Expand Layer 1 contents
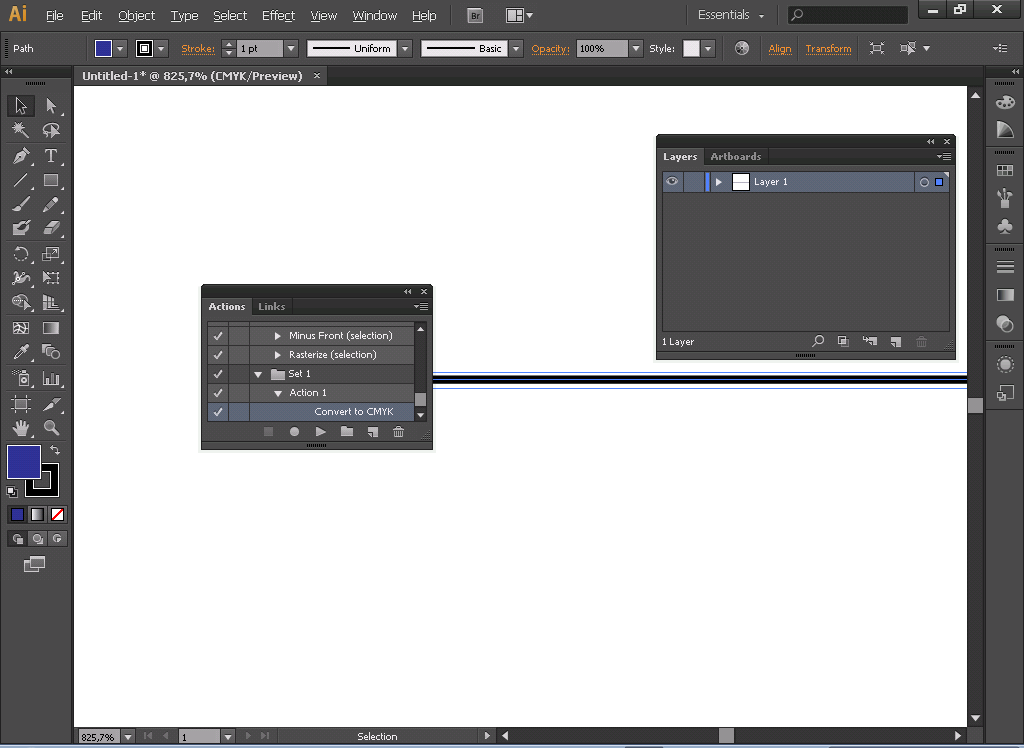This screenshot has width=1024, height=748. click(x=719, y=182)
